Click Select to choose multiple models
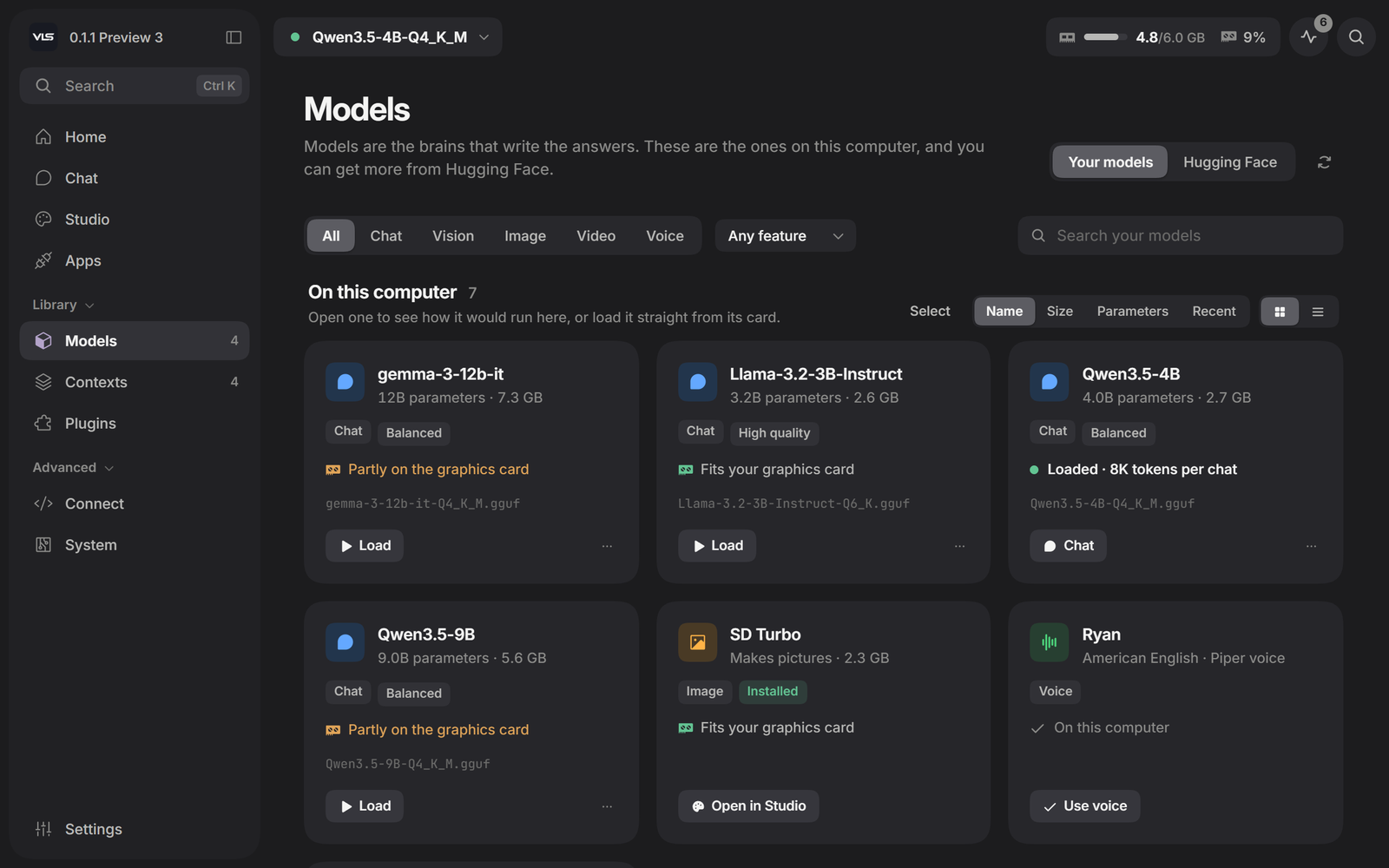1389x868 pixels. point(930,312)
